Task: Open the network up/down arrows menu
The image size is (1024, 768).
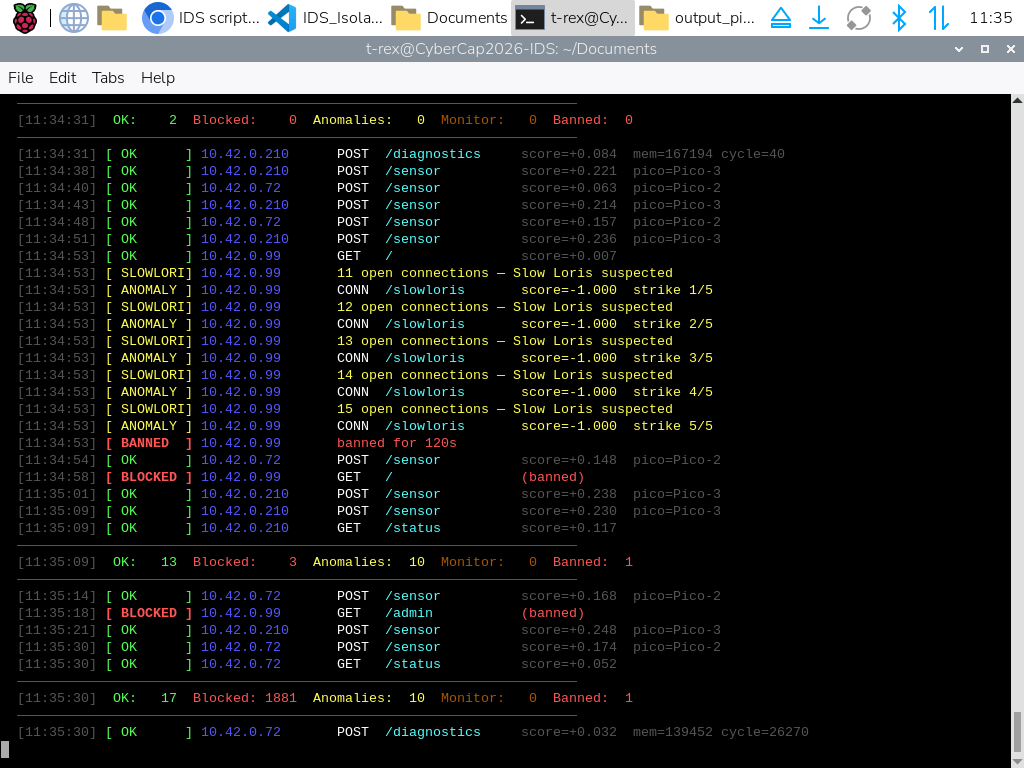Action: (938, 18)
